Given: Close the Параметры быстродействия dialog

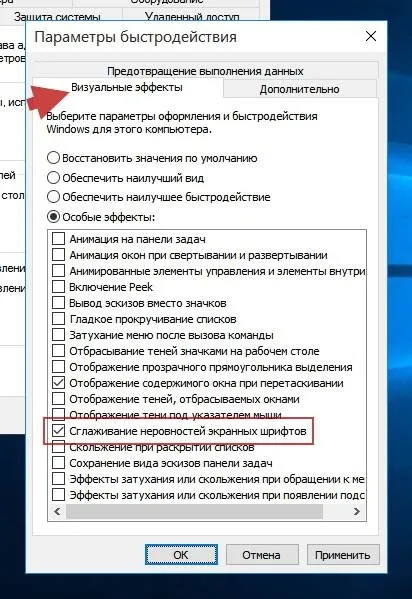Looking at the screenshot, I should tap(371, 37).
